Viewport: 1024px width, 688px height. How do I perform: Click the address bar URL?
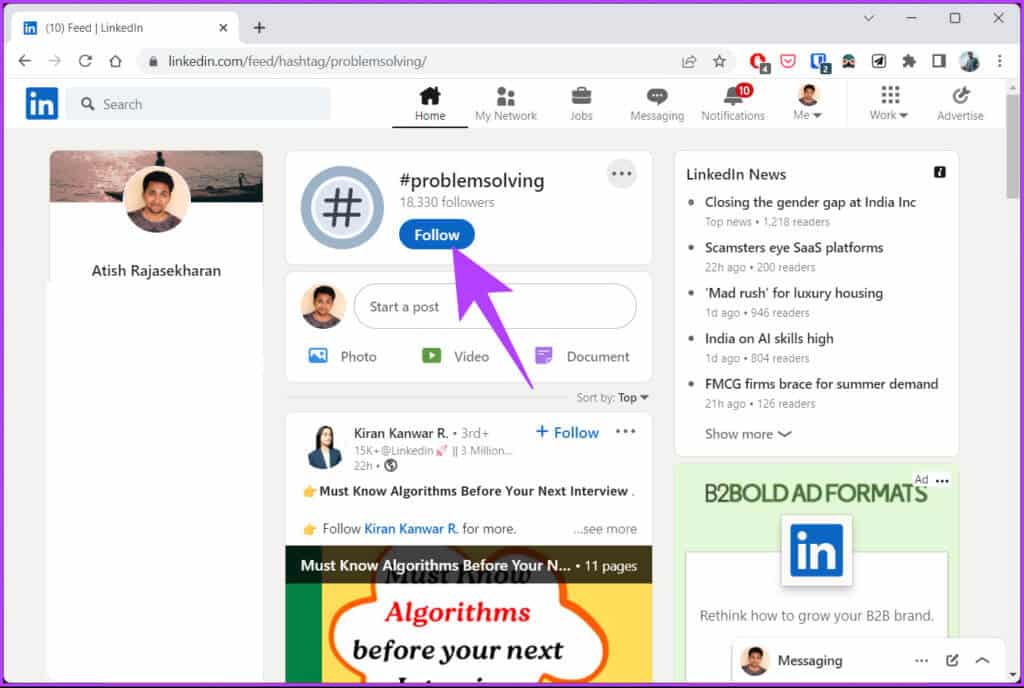tap(297, 61)
